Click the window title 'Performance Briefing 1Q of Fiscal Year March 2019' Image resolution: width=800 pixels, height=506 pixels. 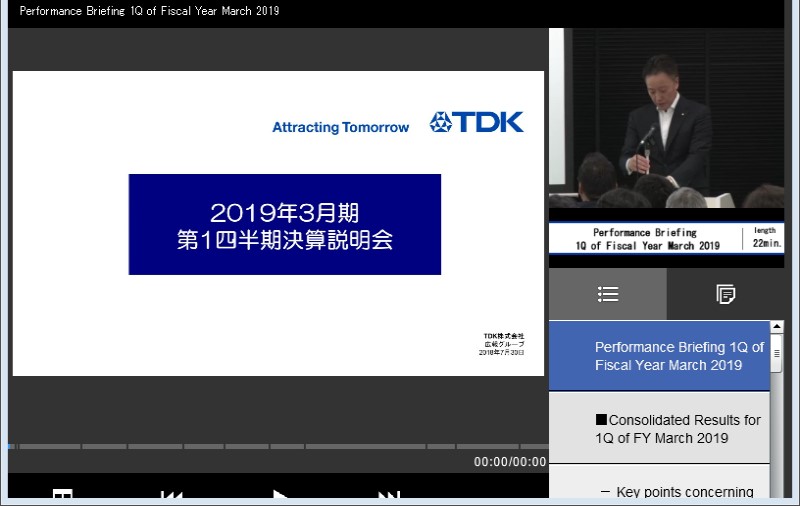(x=149, y=11)
